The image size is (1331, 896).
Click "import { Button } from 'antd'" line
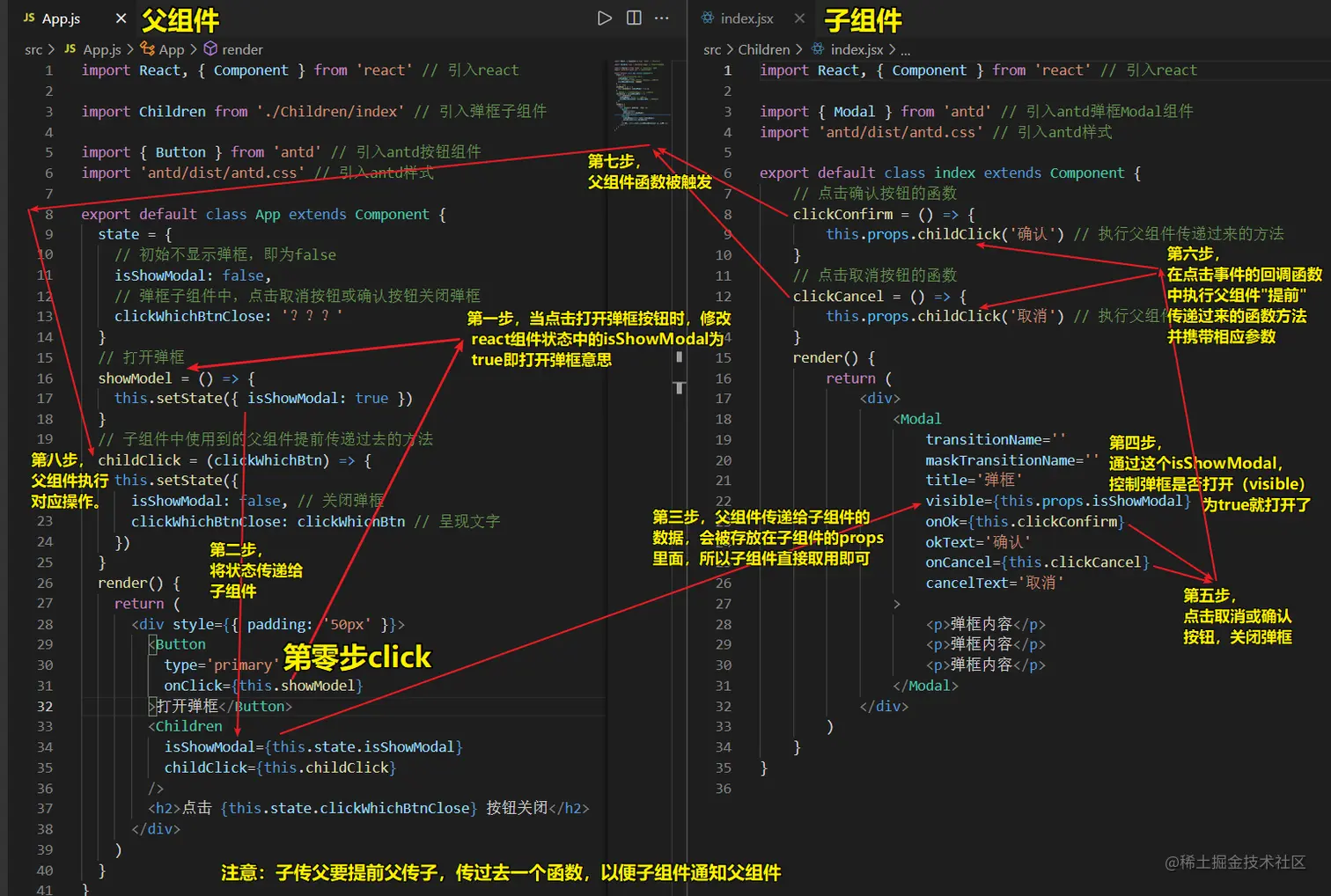click(201, 151)
